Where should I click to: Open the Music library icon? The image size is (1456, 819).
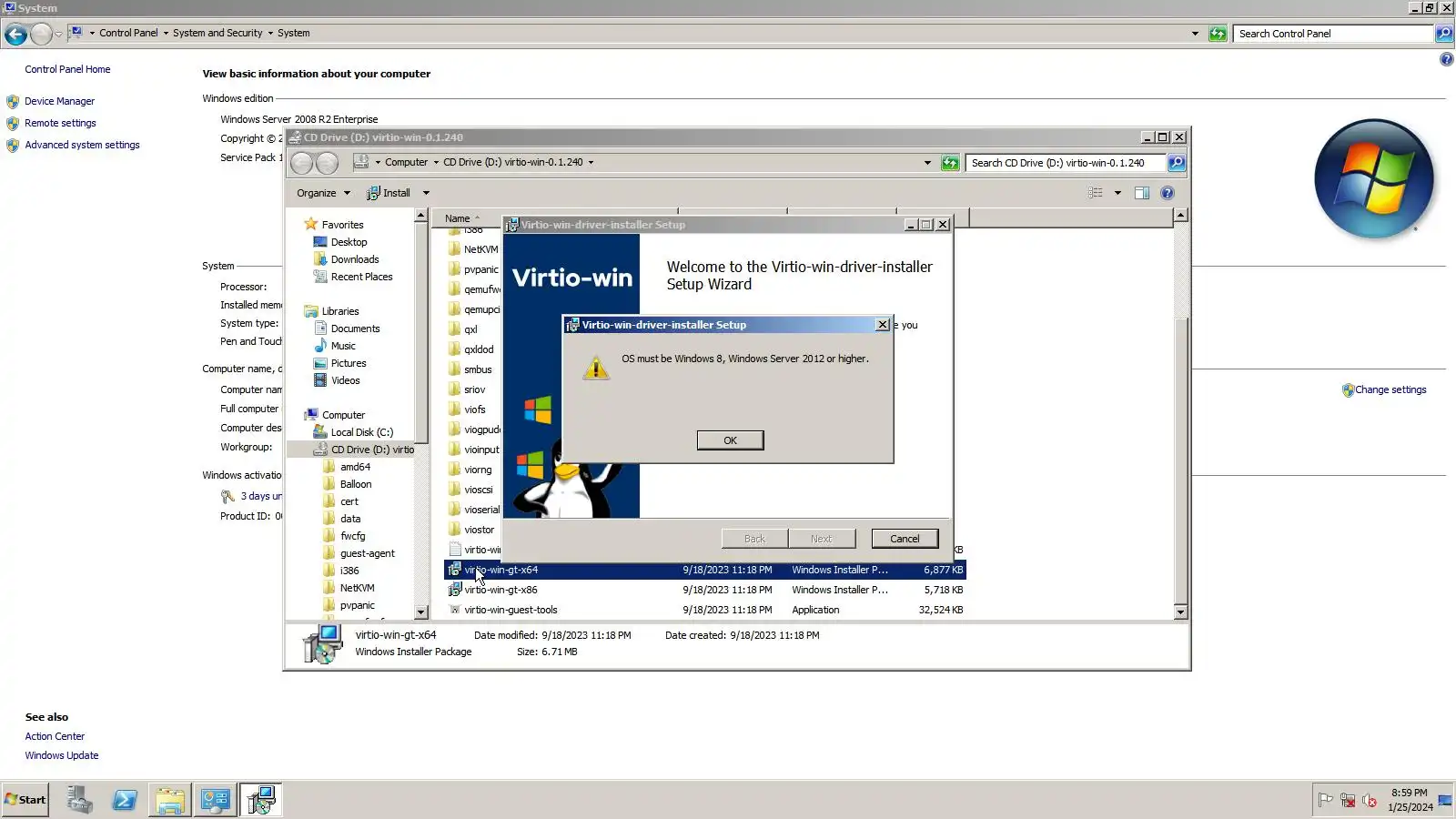(x=320, y=346)
